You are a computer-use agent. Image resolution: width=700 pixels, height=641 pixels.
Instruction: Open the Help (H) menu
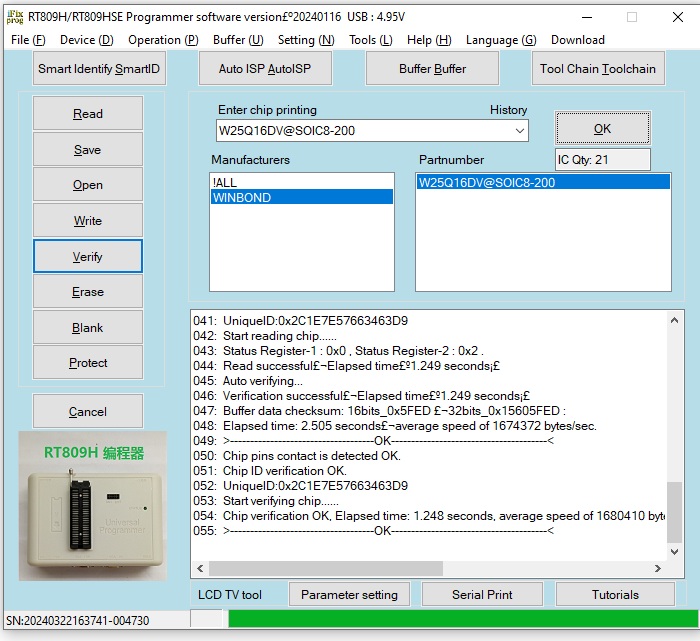tap(429, 40)
